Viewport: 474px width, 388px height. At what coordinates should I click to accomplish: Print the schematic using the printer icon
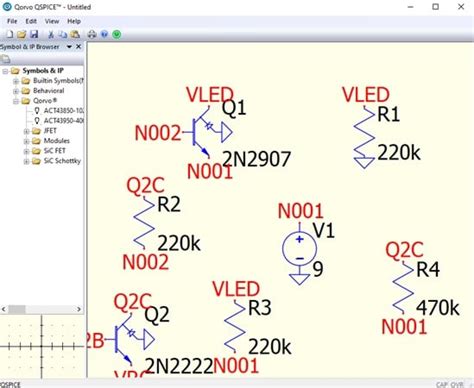coord(92,34)
